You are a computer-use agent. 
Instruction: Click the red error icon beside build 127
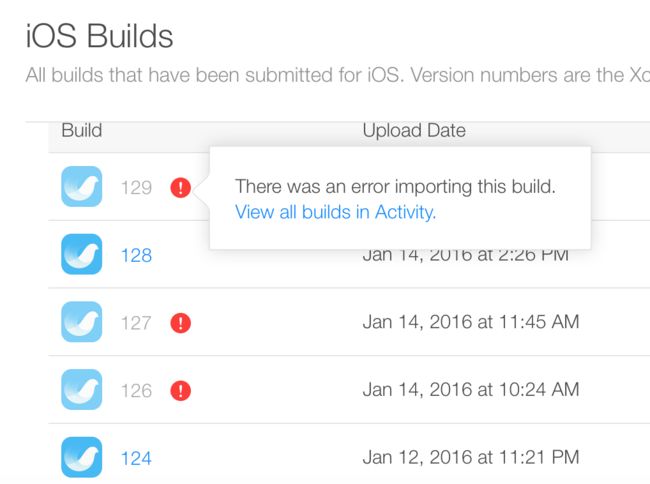[x=181, y=323]
